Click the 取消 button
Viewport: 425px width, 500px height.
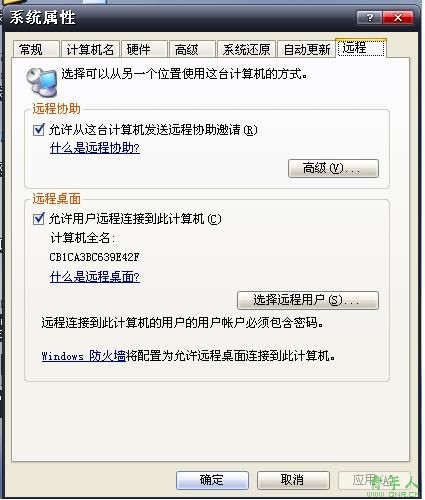tap(293, 480)
